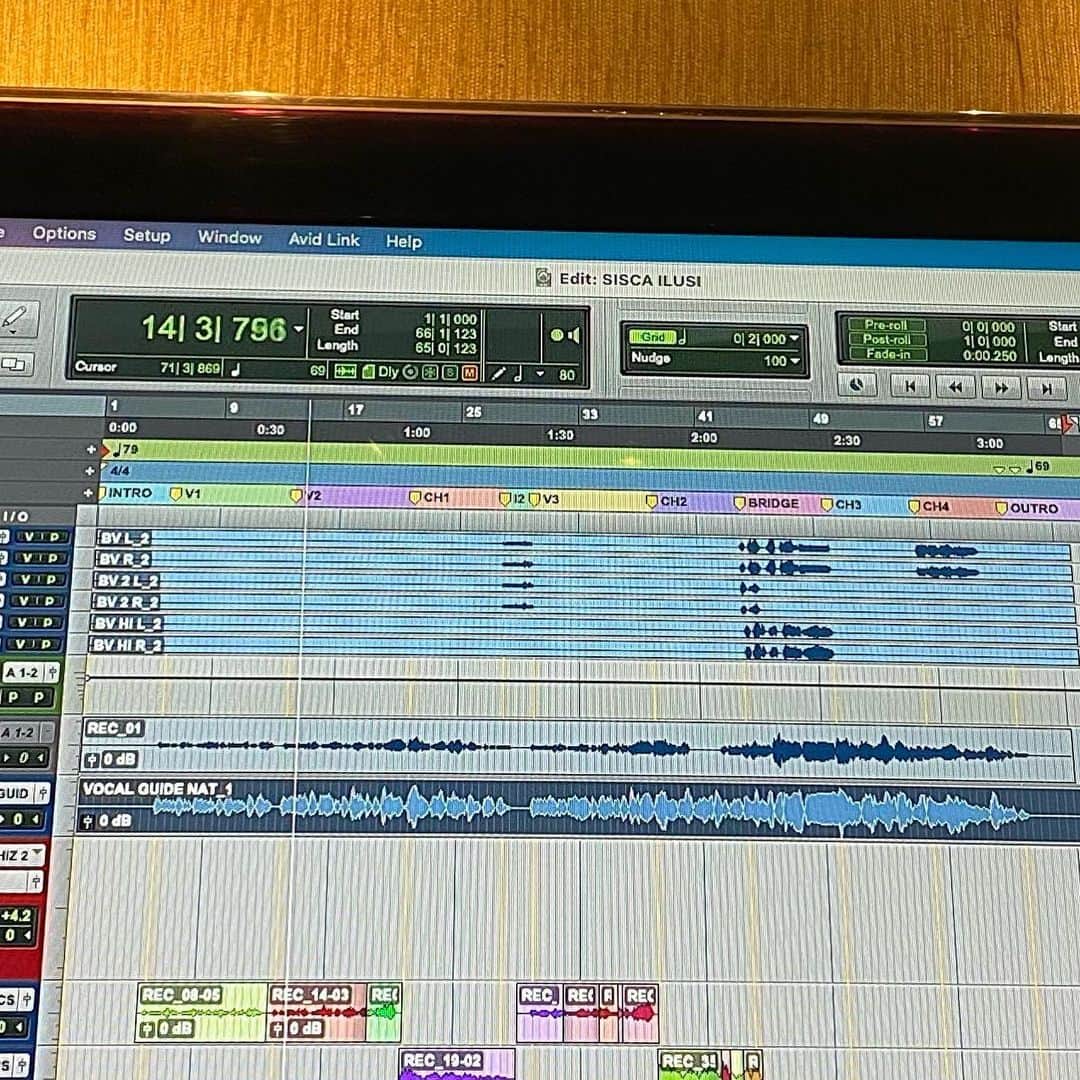Click the Go to End transport button
This screenshot has height=1080, width=1080.
click(1046, 389)
